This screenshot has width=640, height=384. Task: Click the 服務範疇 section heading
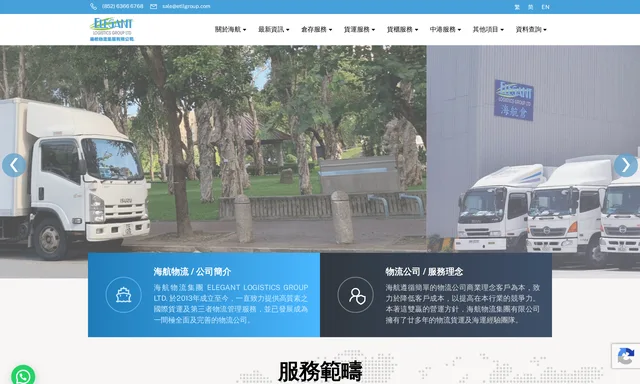tap(320, 371)
